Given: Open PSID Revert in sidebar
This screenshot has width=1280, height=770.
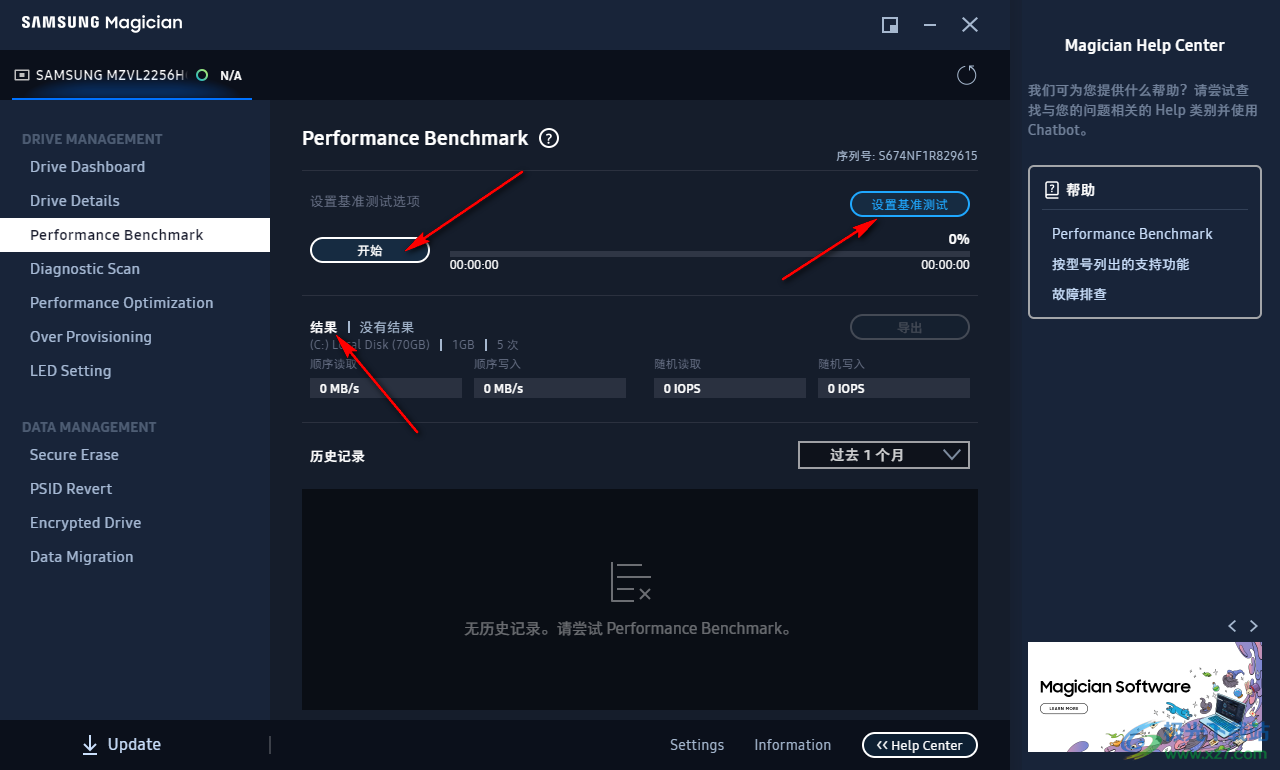Looking at the screenshot, I should (x=71, y=489).
